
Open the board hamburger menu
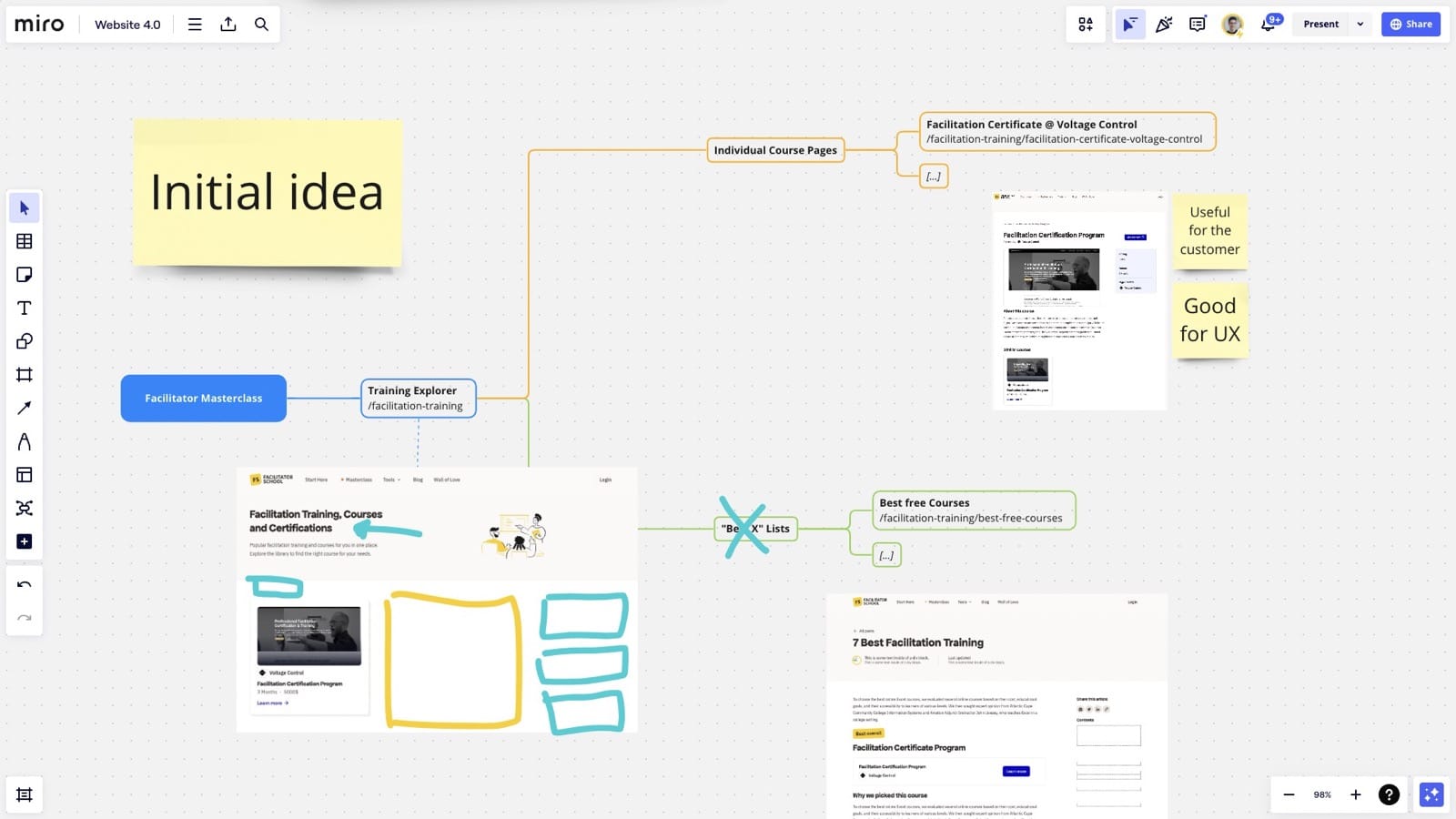(194, 25)
